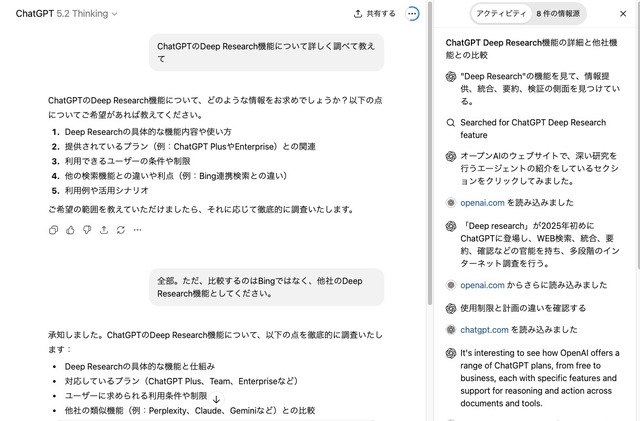Give thumbs up to the first response

coord(70,230)
